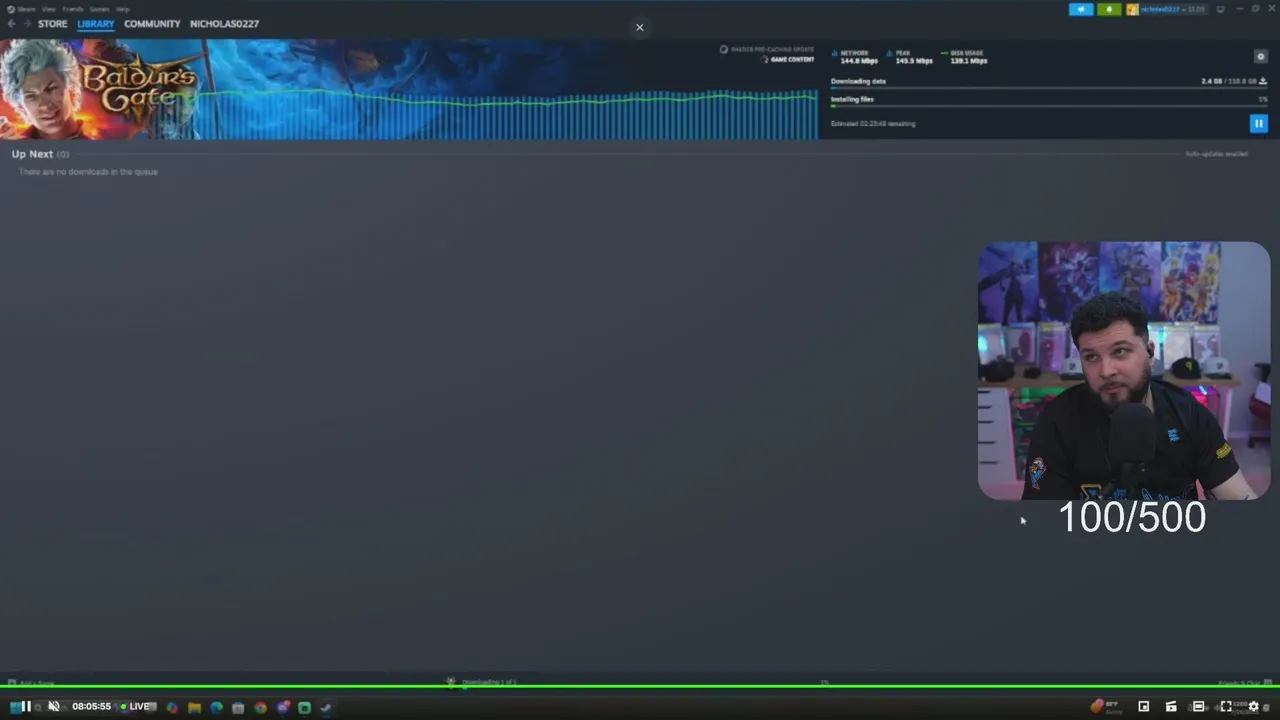Open Copilot icon on the taskbar
1280x720 pixels.
(x=172, y=708)
